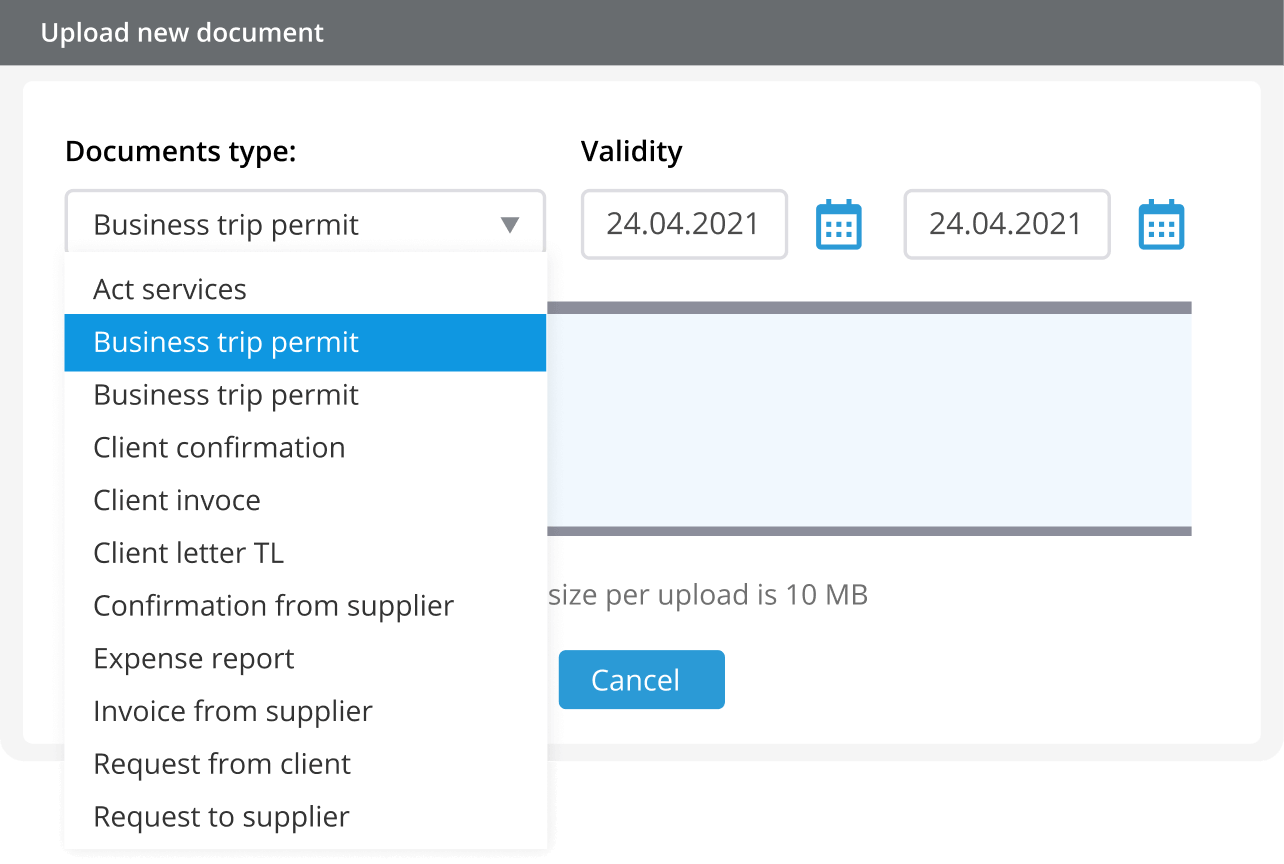This screenshot has height=864, width=1284.
Task: Open the calendar picker for the second validity date
Action: 1161,225
